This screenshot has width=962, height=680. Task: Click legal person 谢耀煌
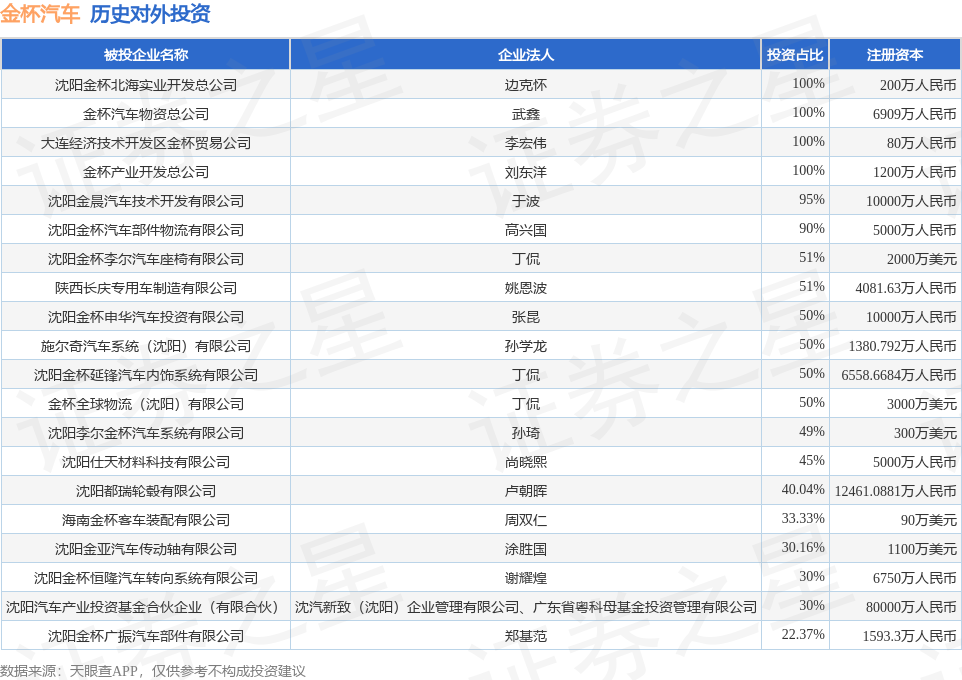pyautogui.click(x=526, y=578)
